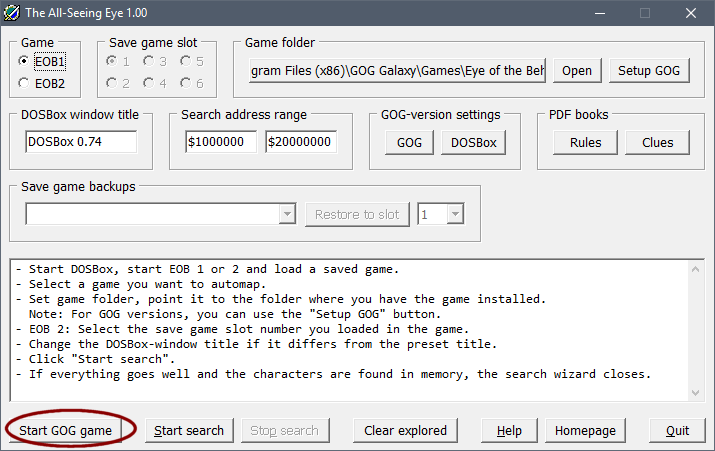Click the Clear explored button

405,430
